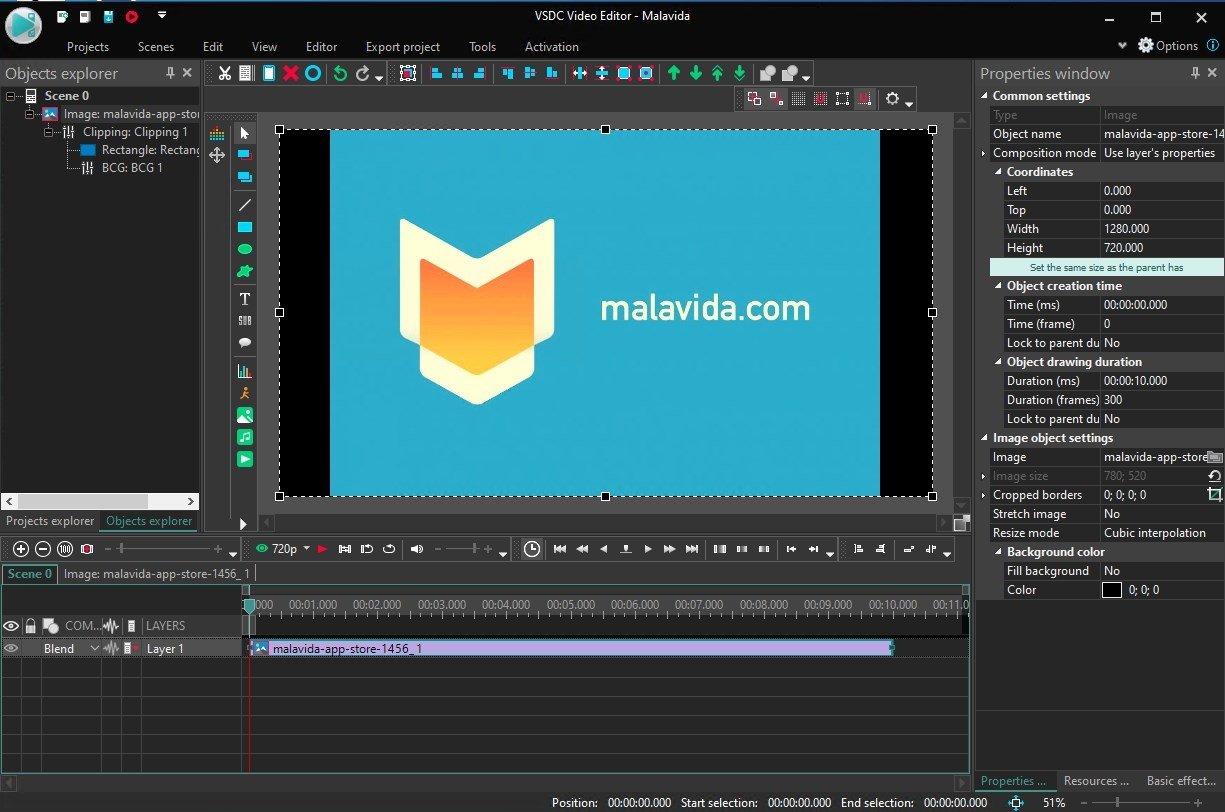Click the crop icon beside Cropped borders
The height and width of the screenshot is (812, 1225).
1215,495
